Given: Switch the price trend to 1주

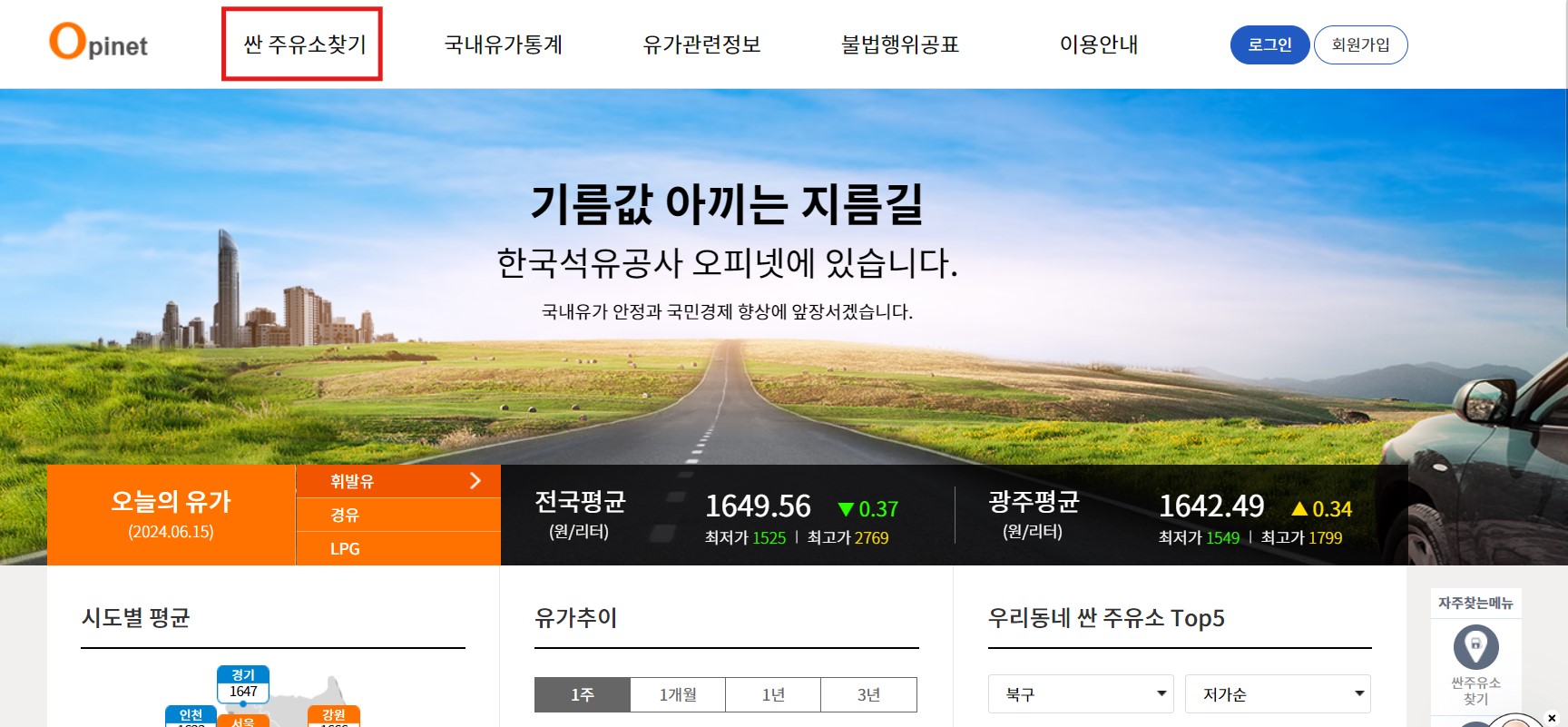Looking at the screenshot, I should point(582,694).
